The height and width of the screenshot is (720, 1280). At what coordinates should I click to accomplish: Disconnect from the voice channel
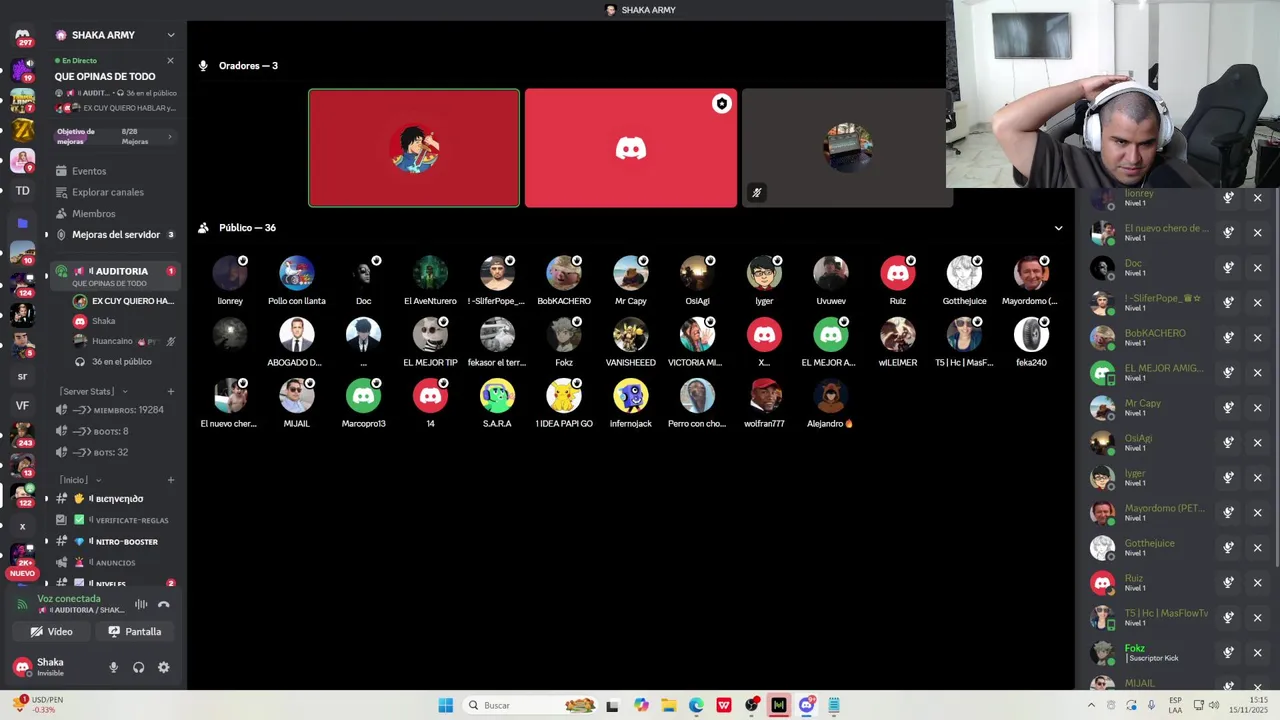click(164, 604)
